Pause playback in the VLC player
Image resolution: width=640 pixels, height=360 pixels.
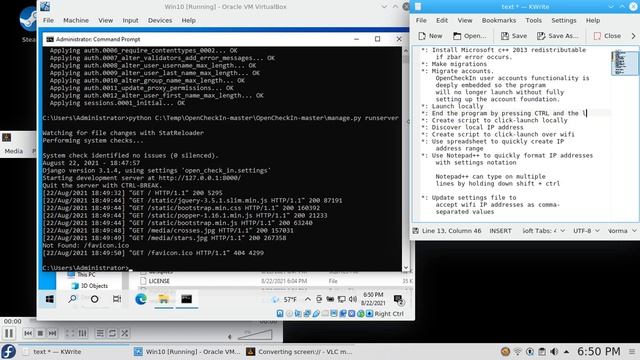[x=9, y=333]
